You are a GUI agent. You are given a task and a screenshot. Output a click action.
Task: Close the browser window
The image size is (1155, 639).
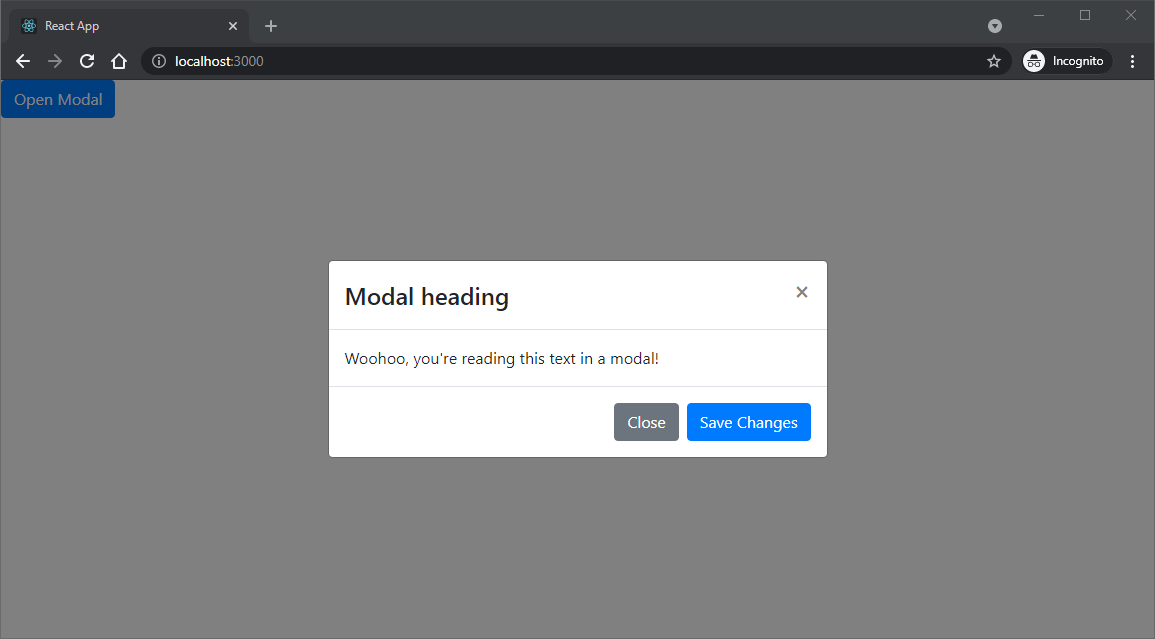click(x=1131, y=15)
